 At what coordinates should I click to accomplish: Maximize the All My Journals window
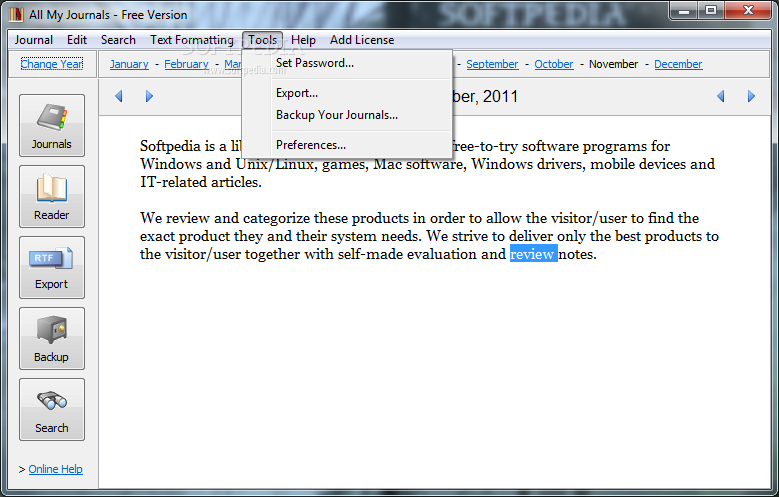(711, 10)
